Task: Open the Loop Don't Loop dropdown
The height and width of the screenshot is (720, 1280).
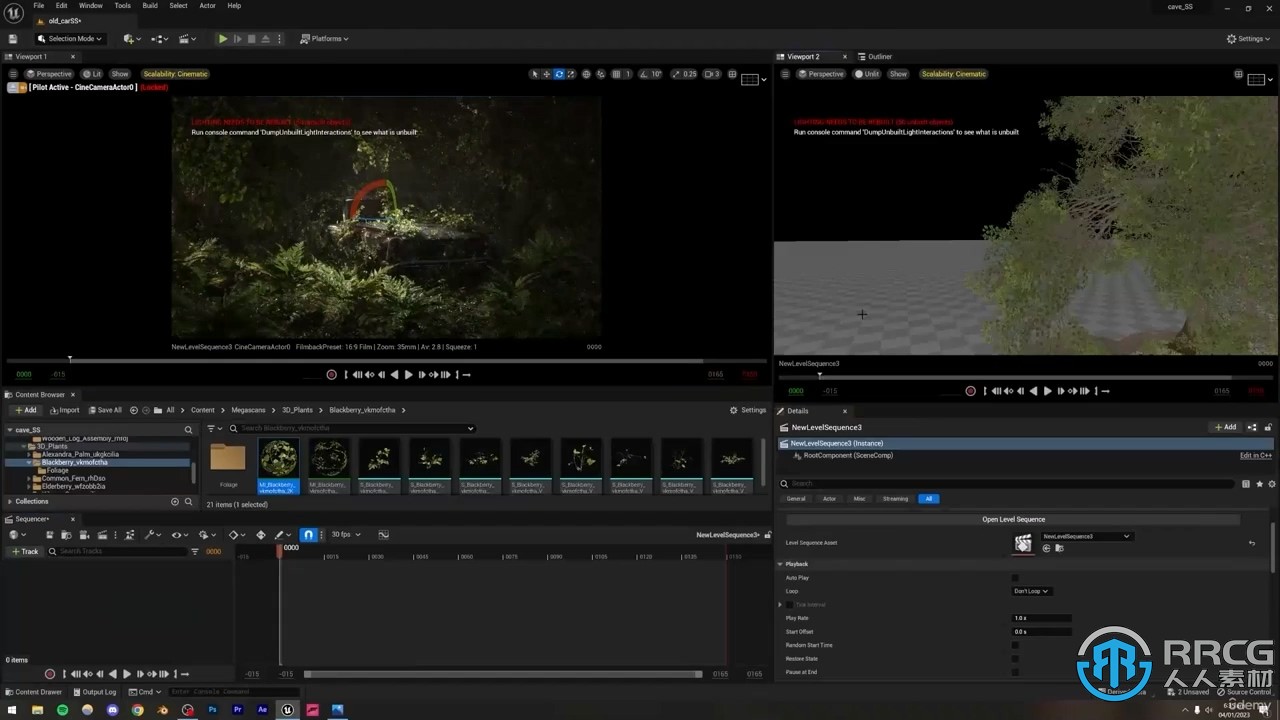Action: [x=1032, y=591]
